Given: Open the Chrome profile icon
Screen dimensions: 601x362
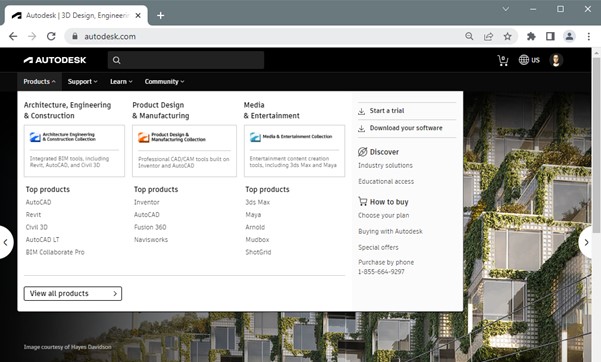Looking at the screenshot, I should coord(569,36).
